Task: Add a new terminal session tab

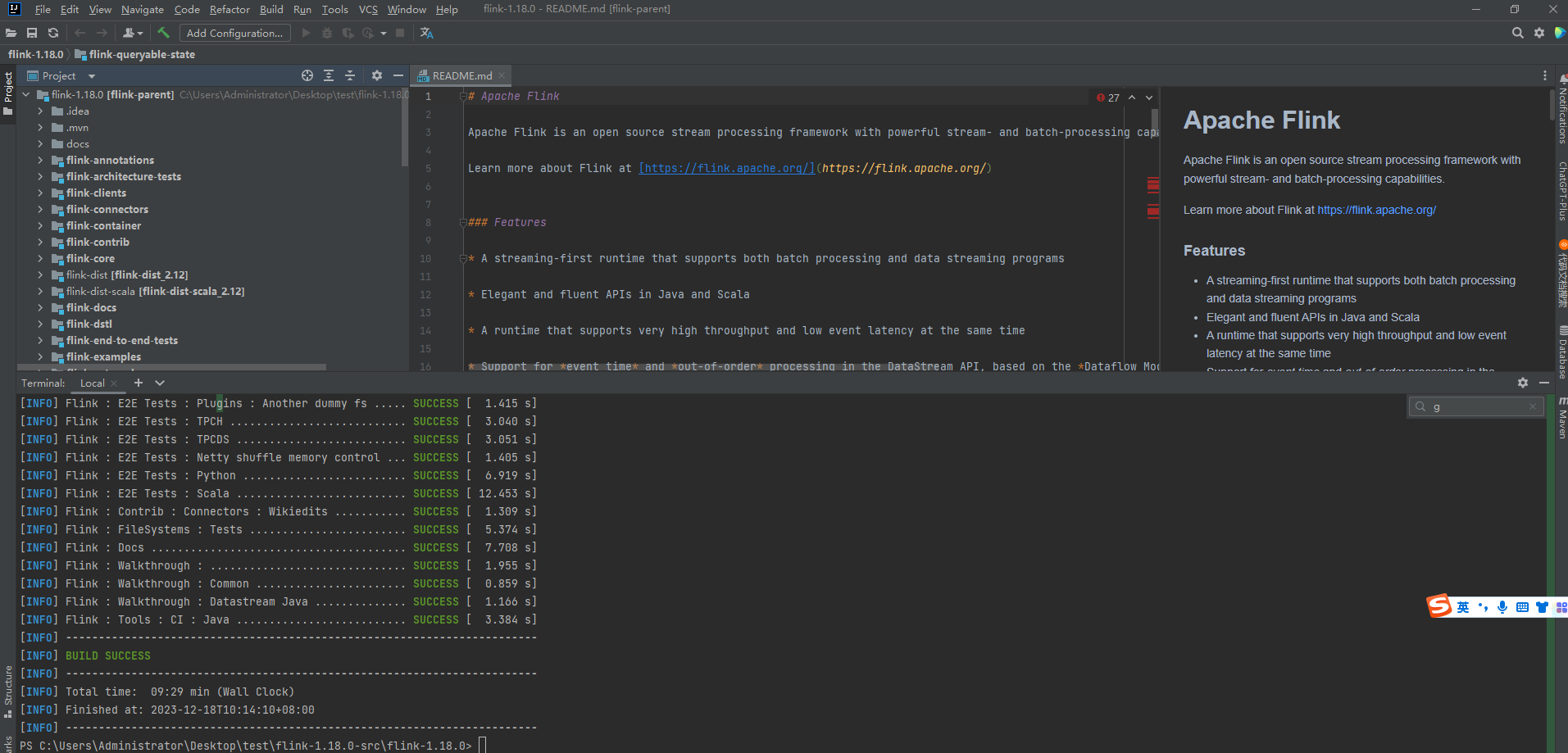Action: tap(139, 383)
